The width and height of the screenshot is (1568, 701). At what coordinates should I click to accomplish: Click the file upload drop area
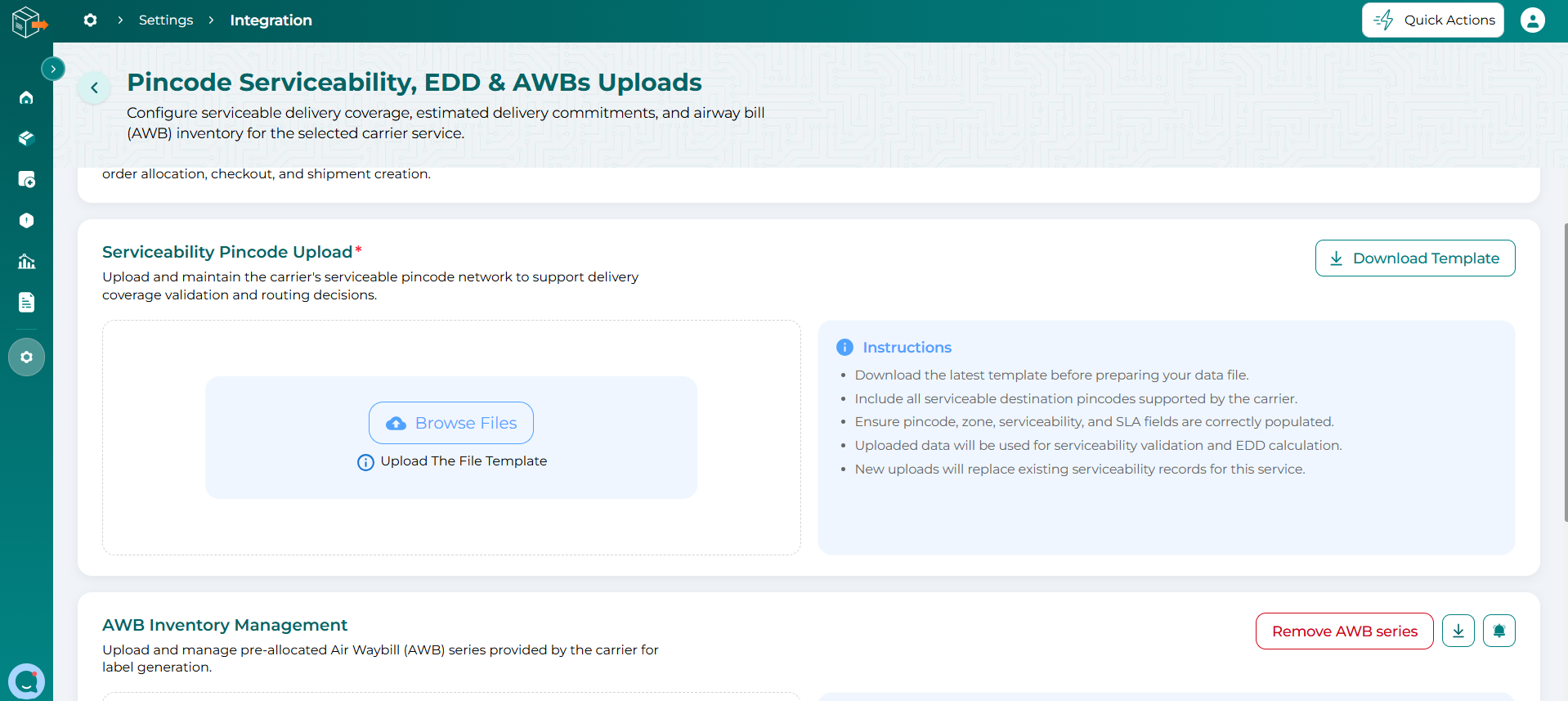[451, 438]
